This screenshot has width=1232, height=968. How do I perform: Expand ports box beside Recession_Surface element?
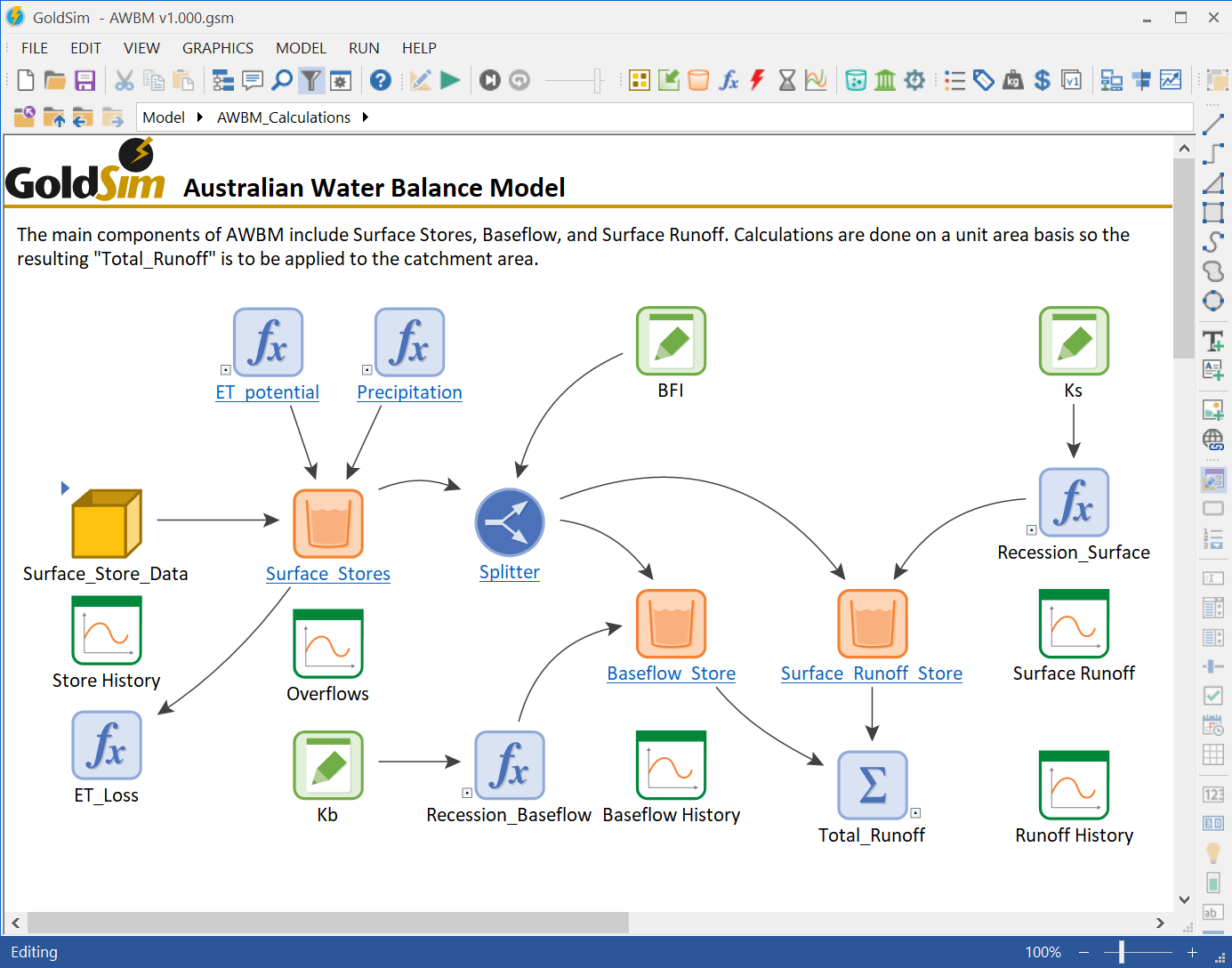[x=1032, y=530]
